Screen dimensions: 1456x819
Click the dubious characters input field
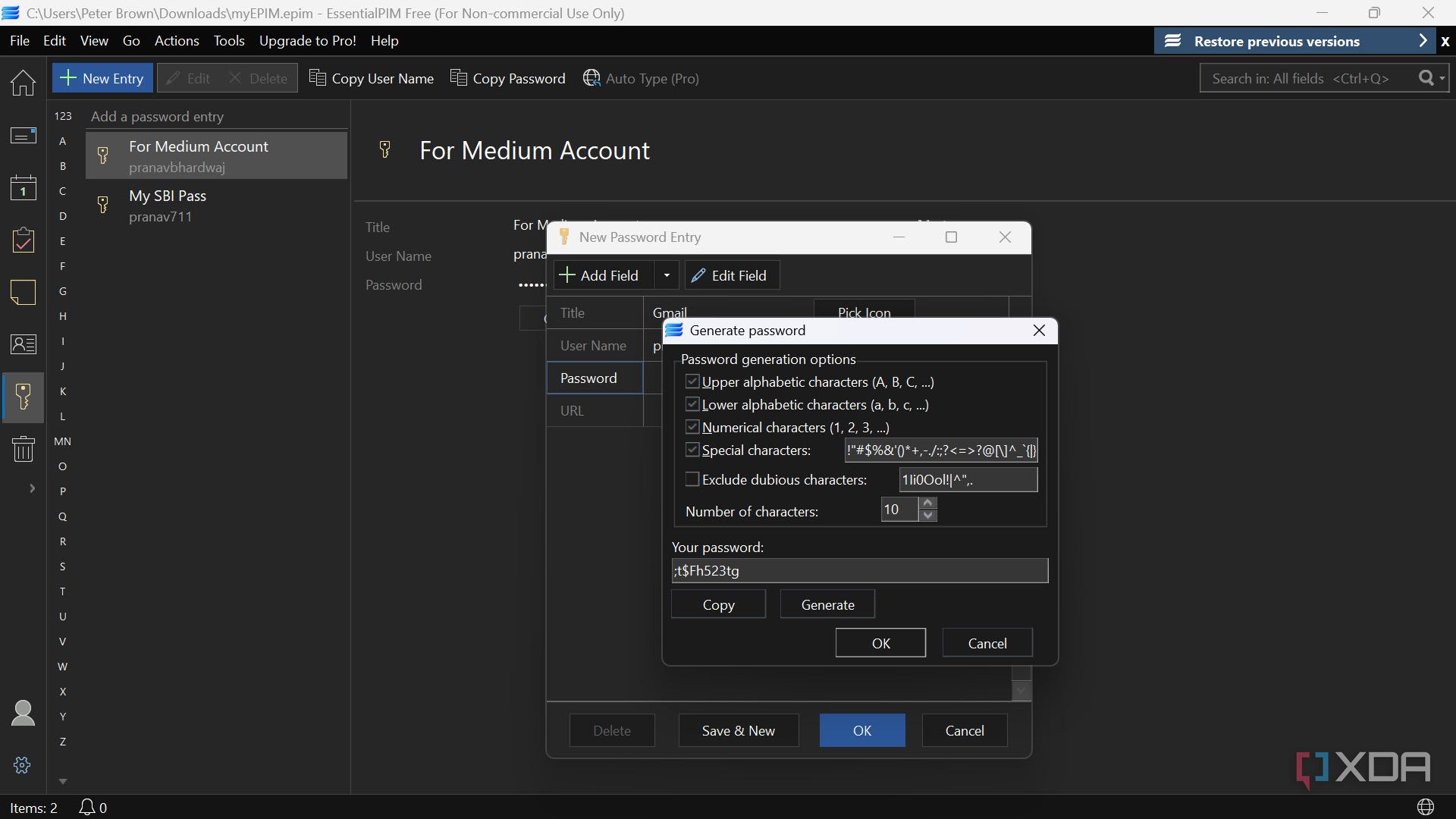click(x=968, y=479)
